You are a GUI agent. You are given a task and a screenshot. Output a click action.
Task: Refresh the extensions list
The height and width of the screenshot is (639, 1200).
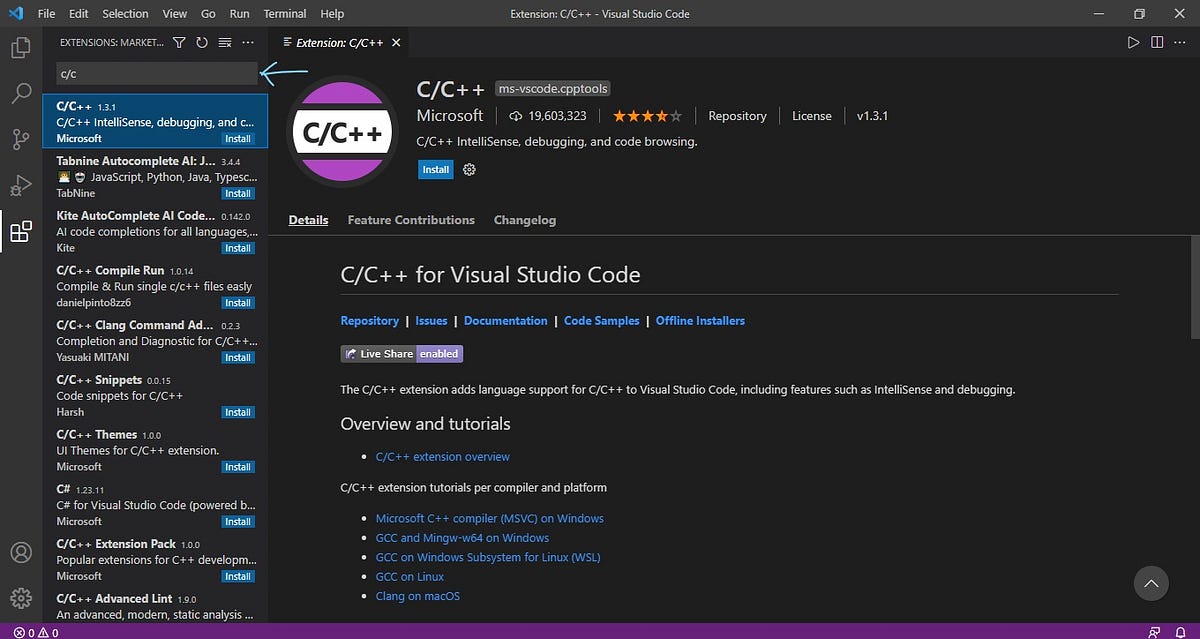click(x=202, y=42)
